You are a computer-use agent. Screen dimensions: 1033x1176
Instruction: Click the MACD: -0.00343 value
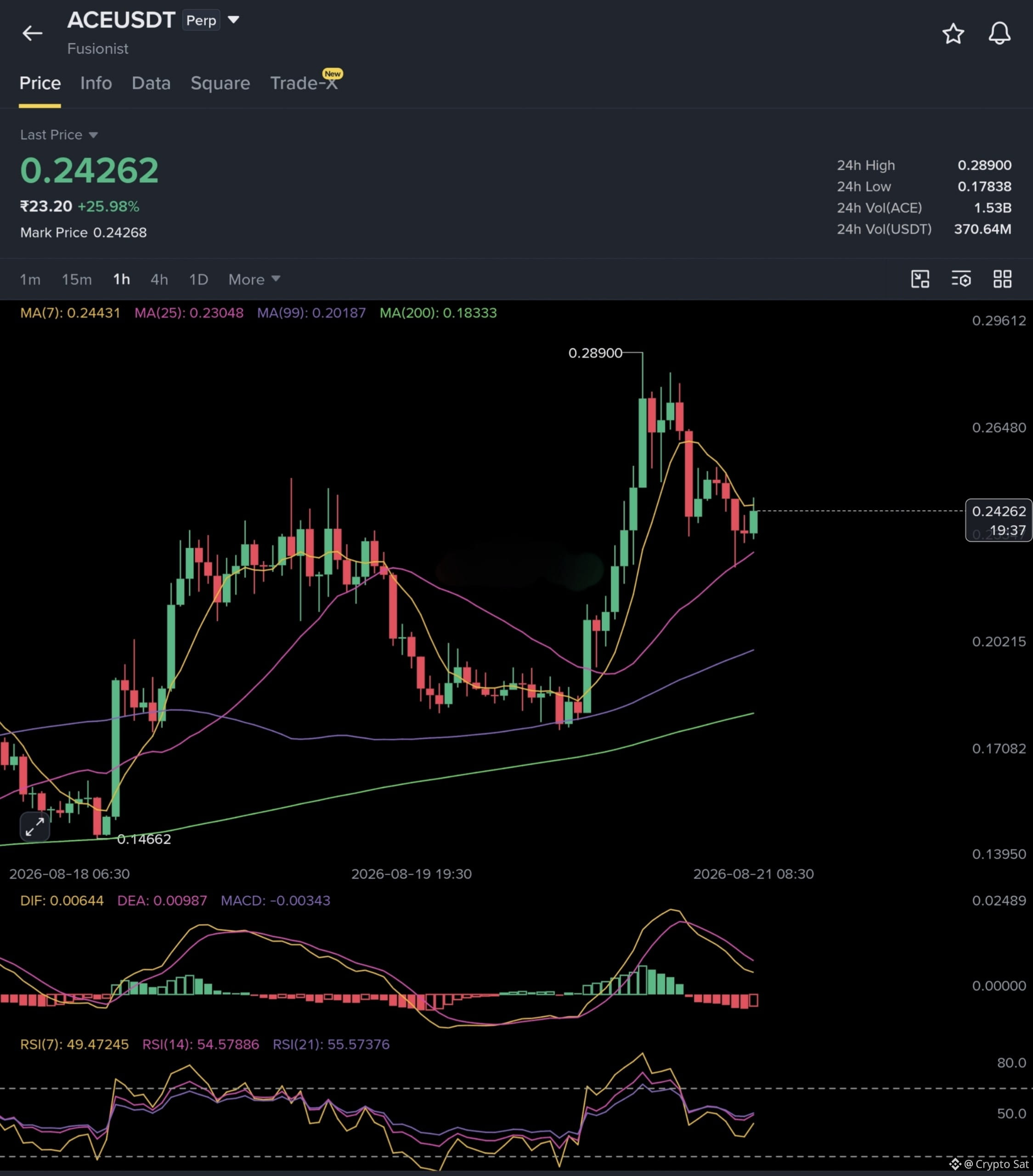[276, 900]
